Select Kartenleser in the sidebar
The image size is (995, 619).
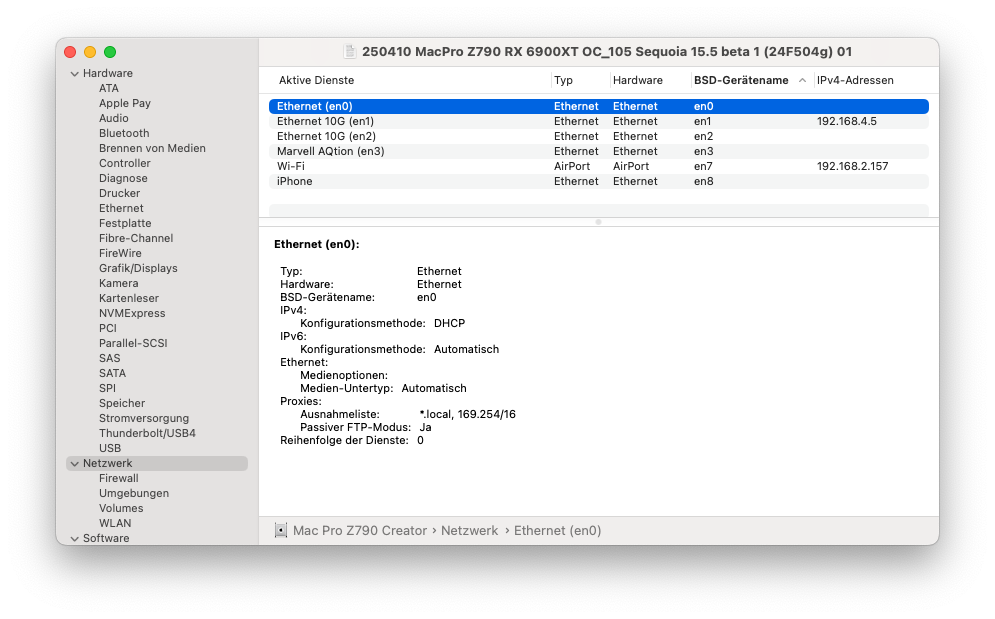pos(129,298)
